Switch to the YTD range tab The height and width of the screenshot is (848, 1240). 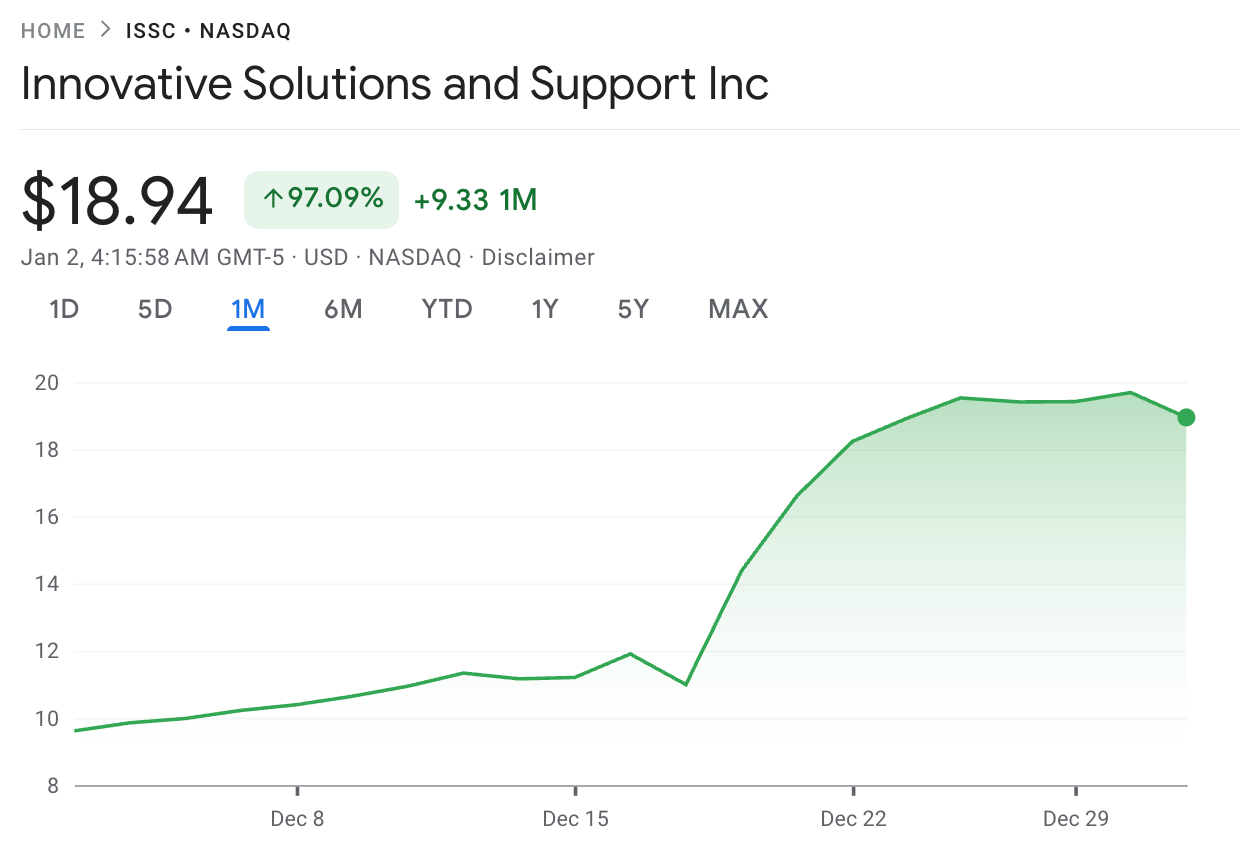447,310
